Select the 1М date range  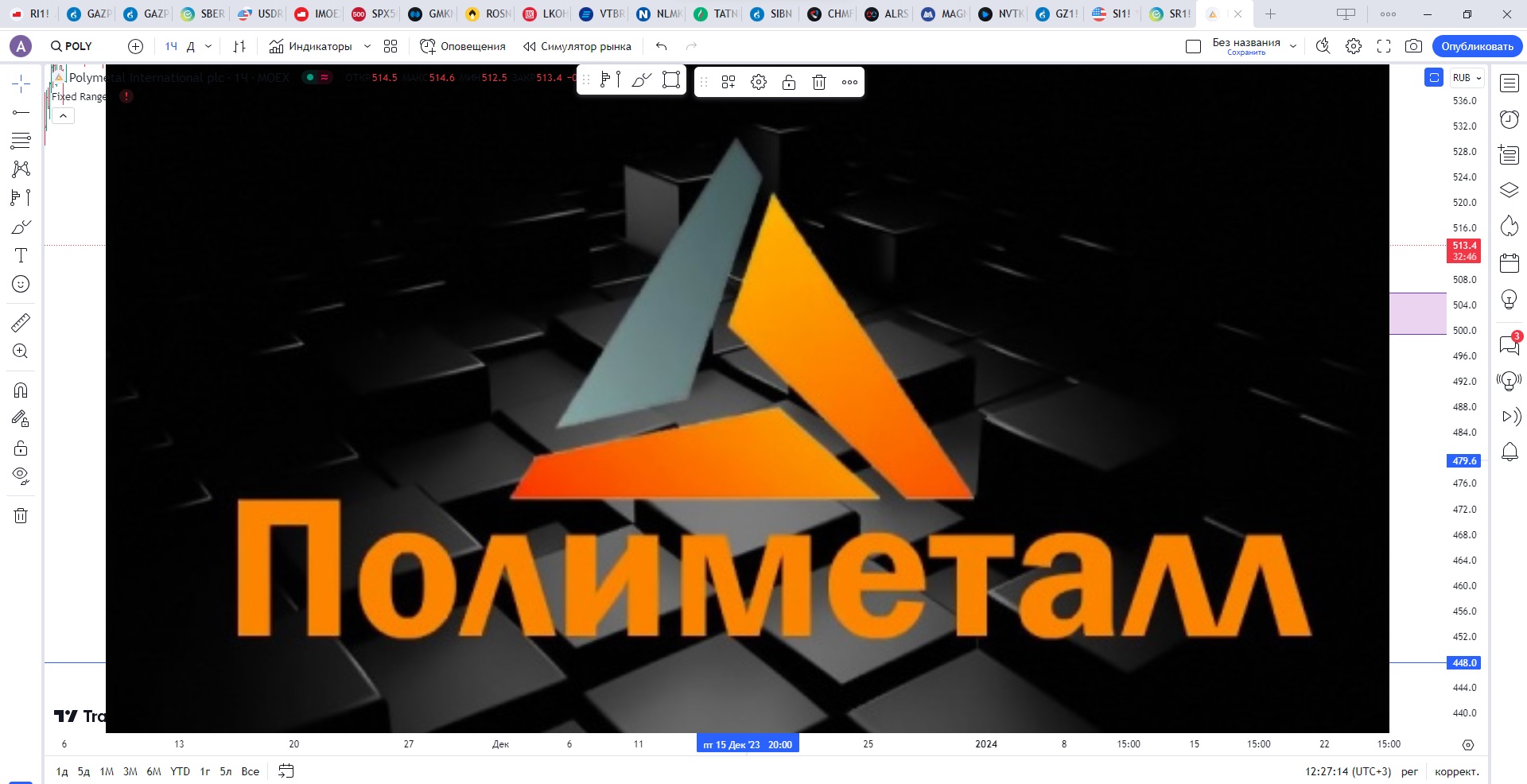point(107,771)
